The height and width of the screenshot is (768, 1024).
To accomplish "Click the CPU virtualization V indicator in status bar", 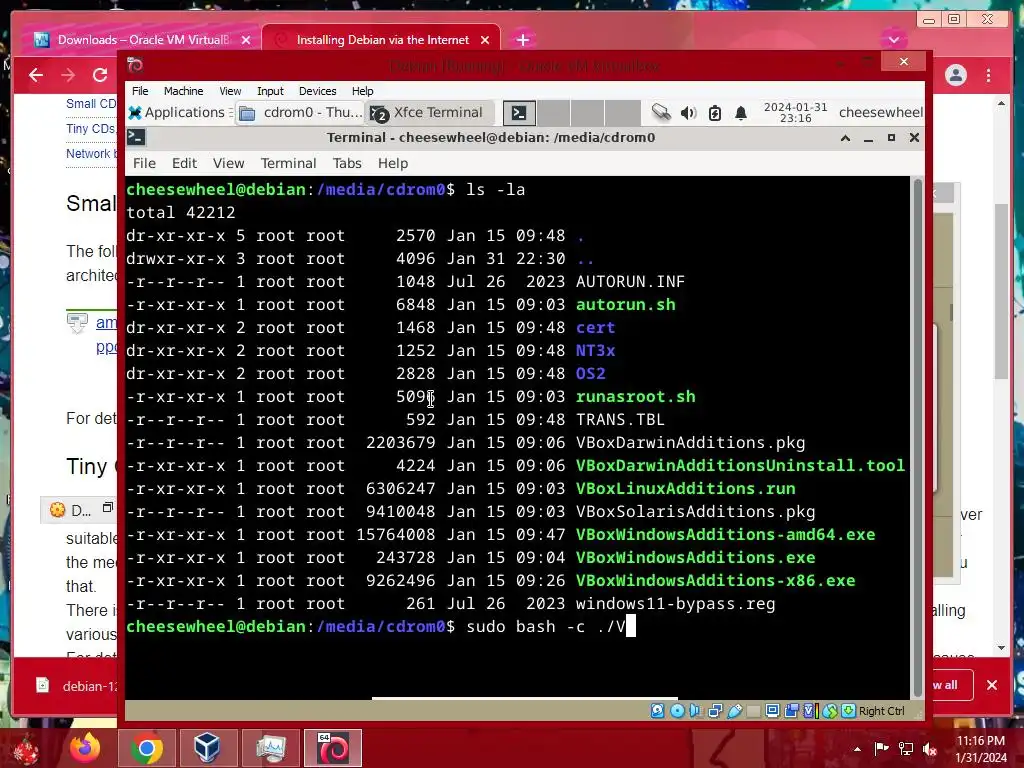I will coord(810,711).
